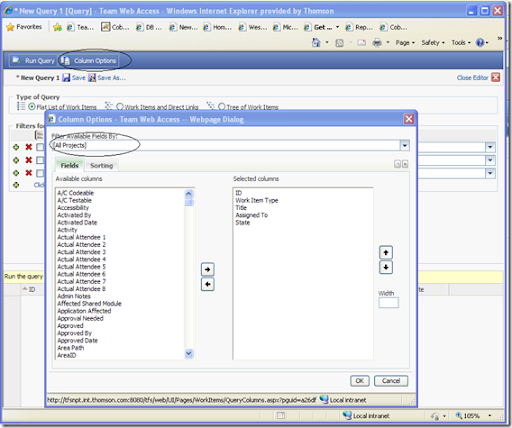Click the red Close Editor icon
Screen dimensions: 512x428
[496, 78]
